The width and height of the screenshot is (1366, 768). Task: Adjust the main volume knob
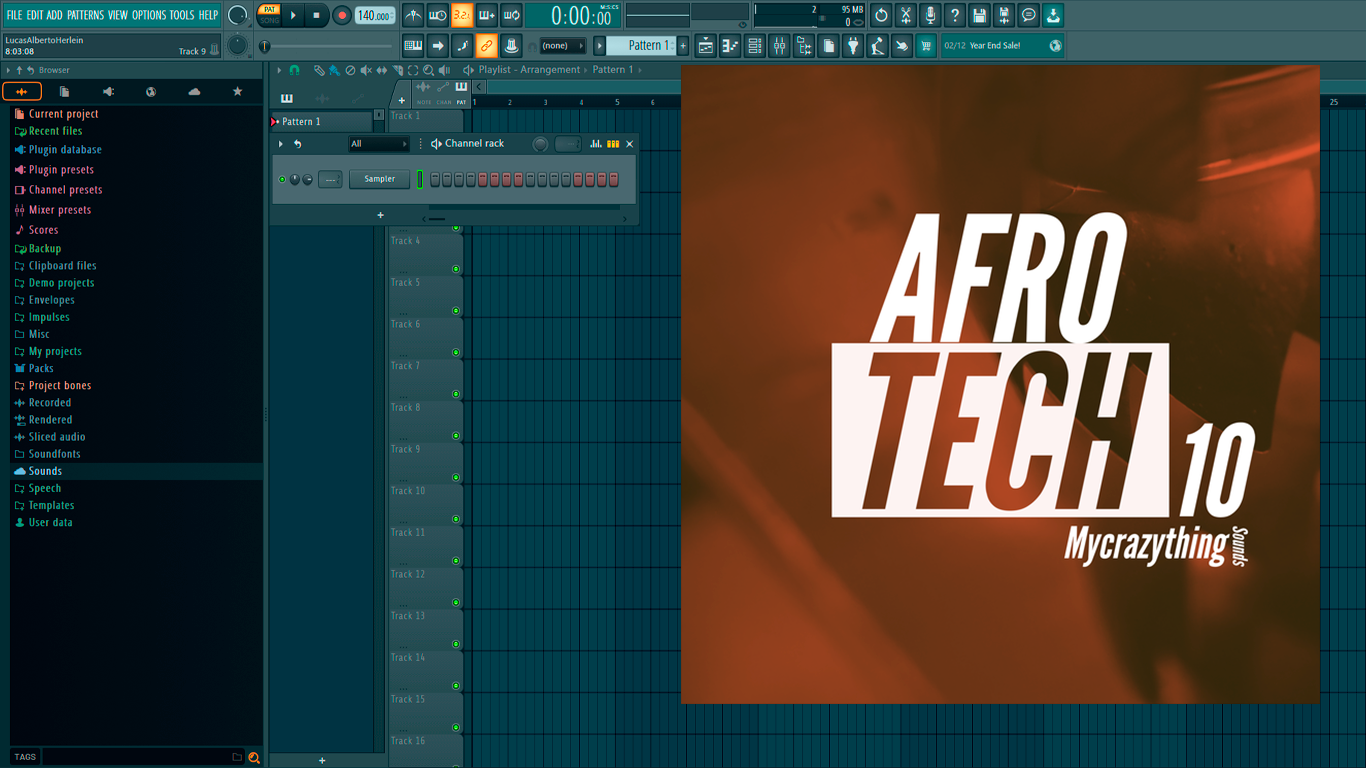point(237,15)
